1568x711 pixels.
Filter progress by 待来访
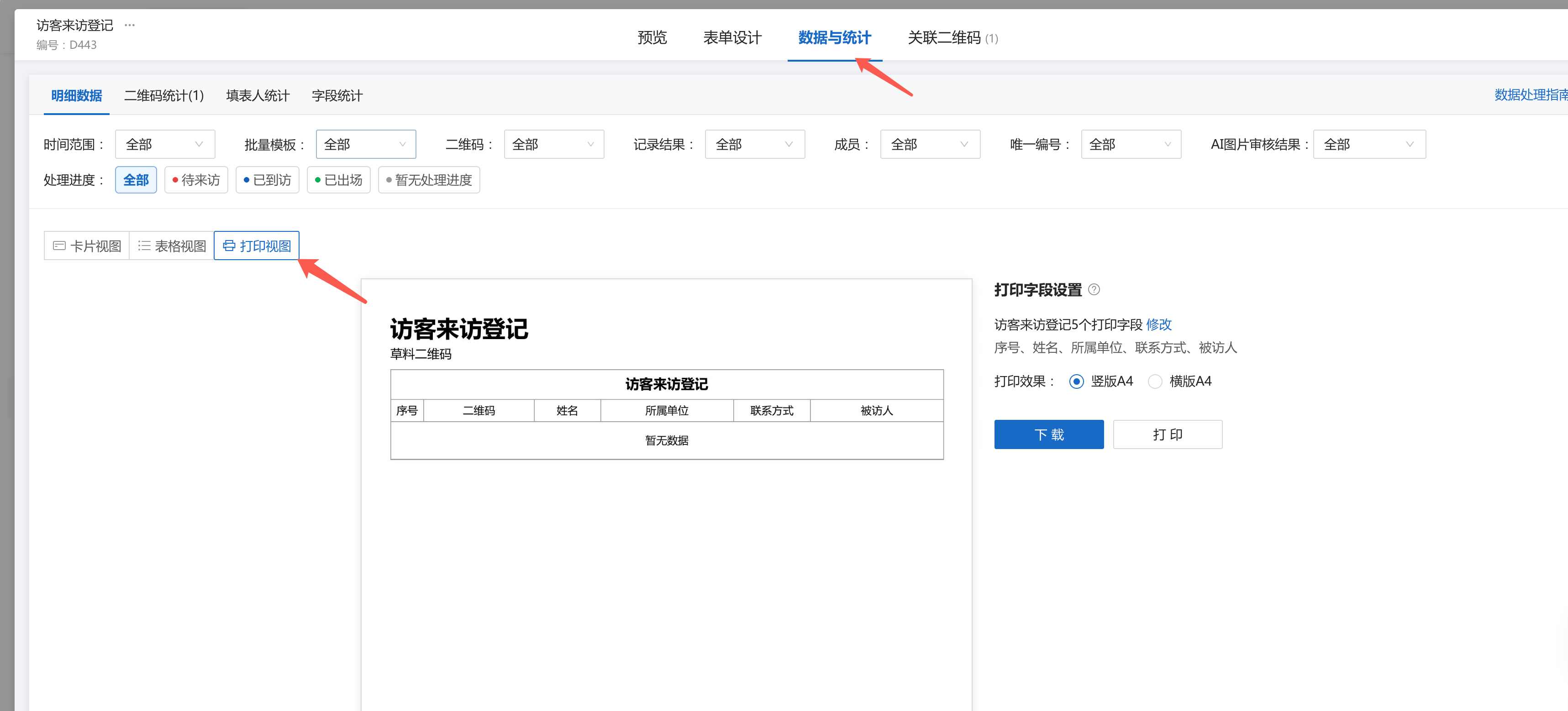point(196,180)
